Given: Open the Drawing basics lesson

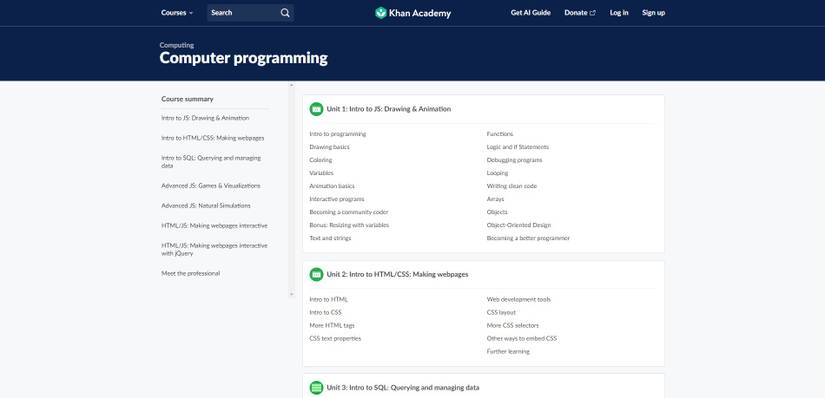Looking at the screenshot, I should [329, 147].
